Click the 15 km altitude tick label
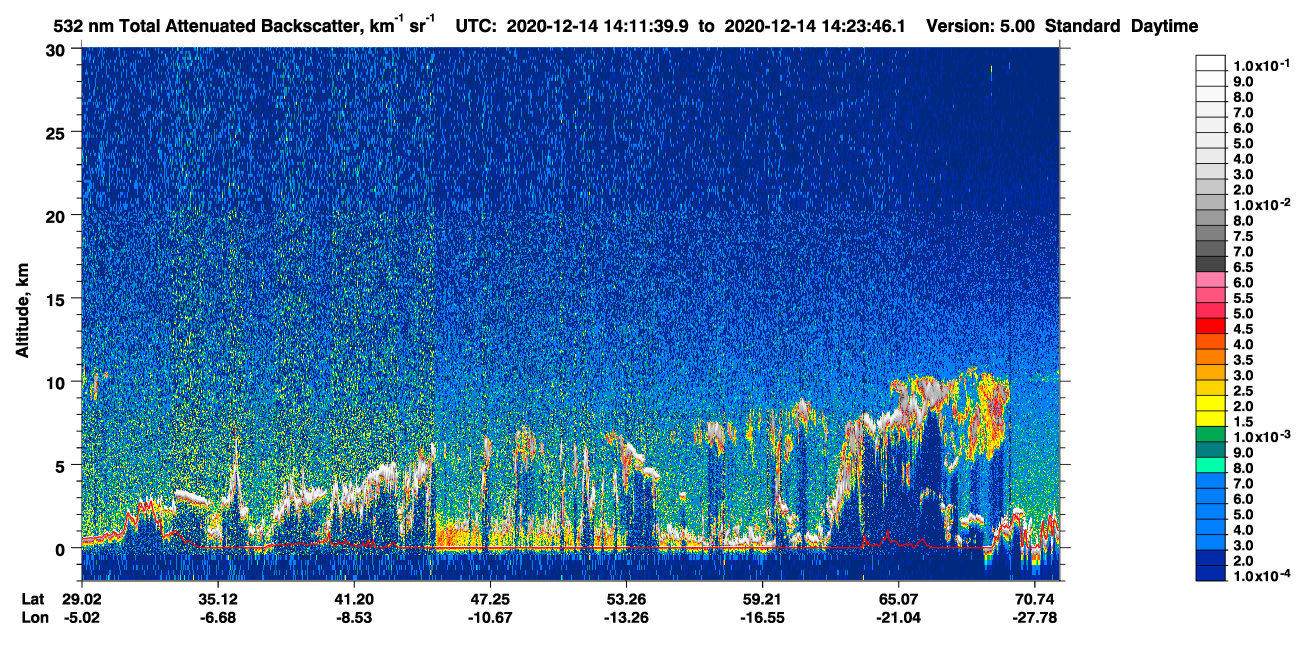 [x=57, y=299]
